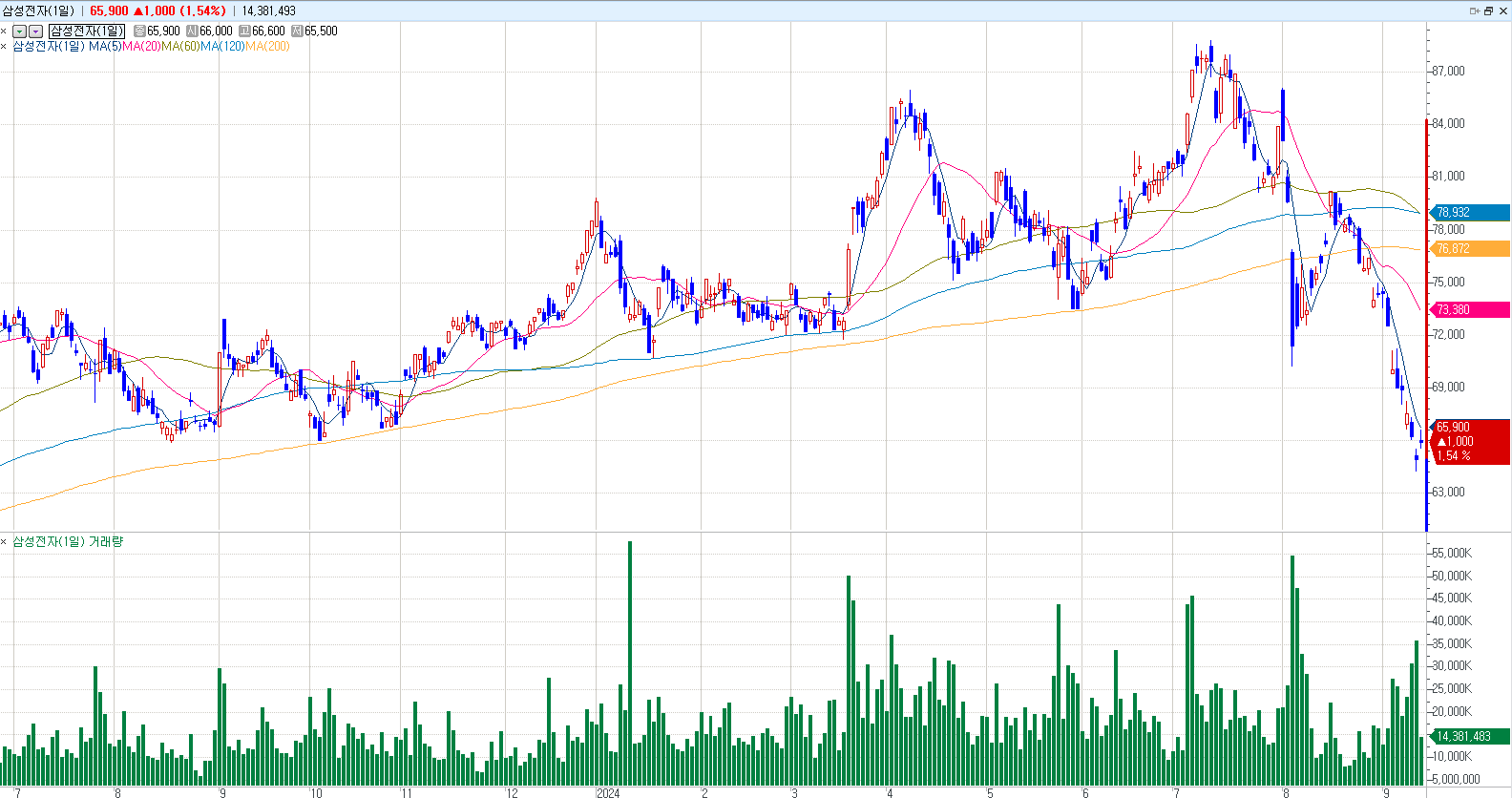Click the green arrow dropdown button

coord(19,31)
